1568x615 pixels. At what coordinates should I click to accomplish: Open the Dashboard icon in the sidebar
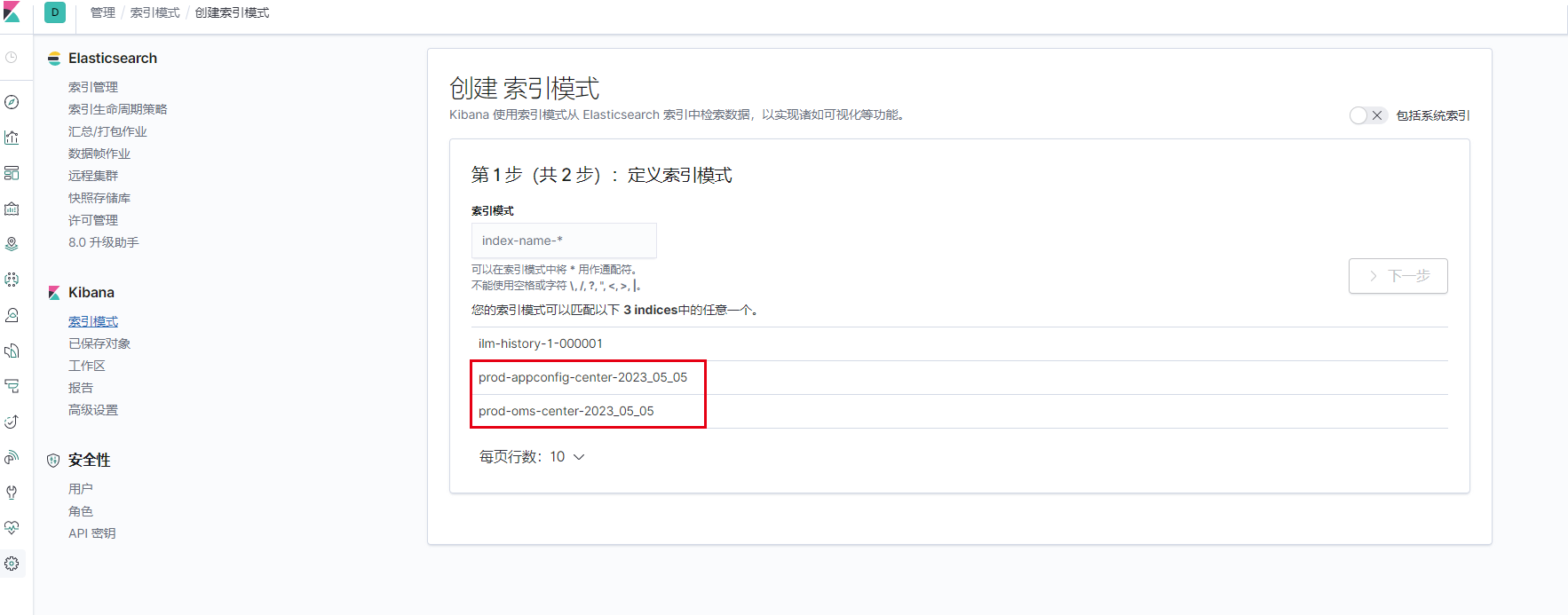click(x=12, y=173)
